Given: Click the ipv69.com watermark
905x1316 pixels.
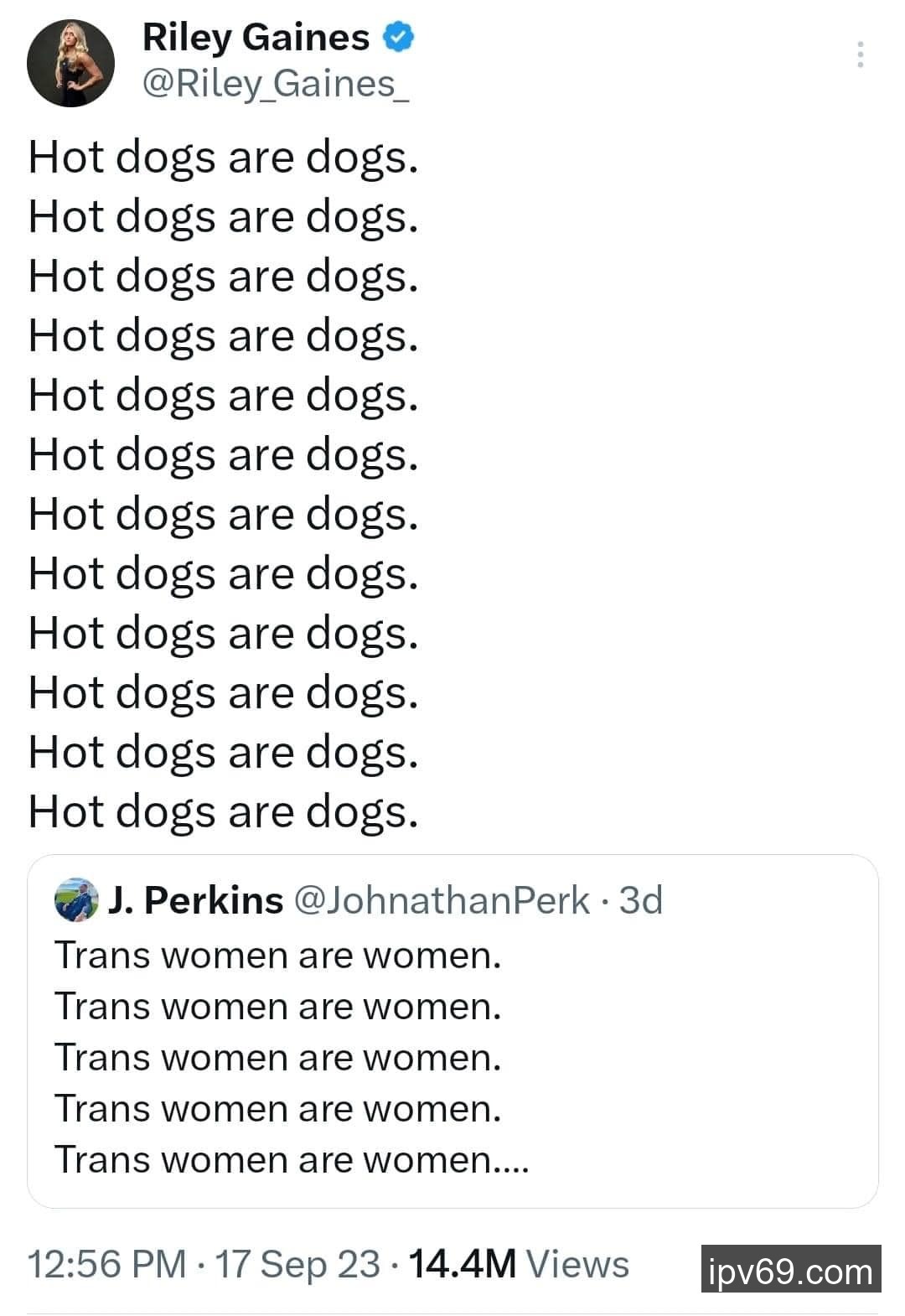Looking at the screenshot, I should coord(790,1269).
